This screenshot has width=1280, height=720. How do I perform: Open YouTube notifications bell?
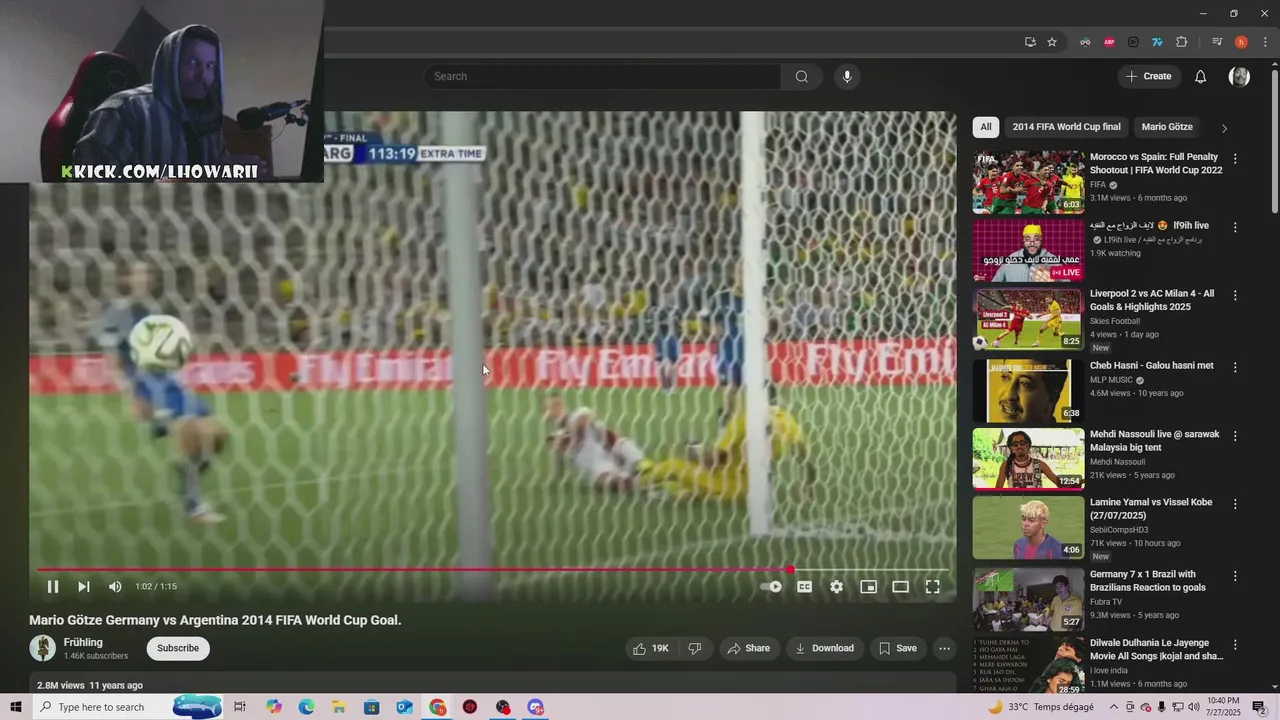tap(1201, 76)
